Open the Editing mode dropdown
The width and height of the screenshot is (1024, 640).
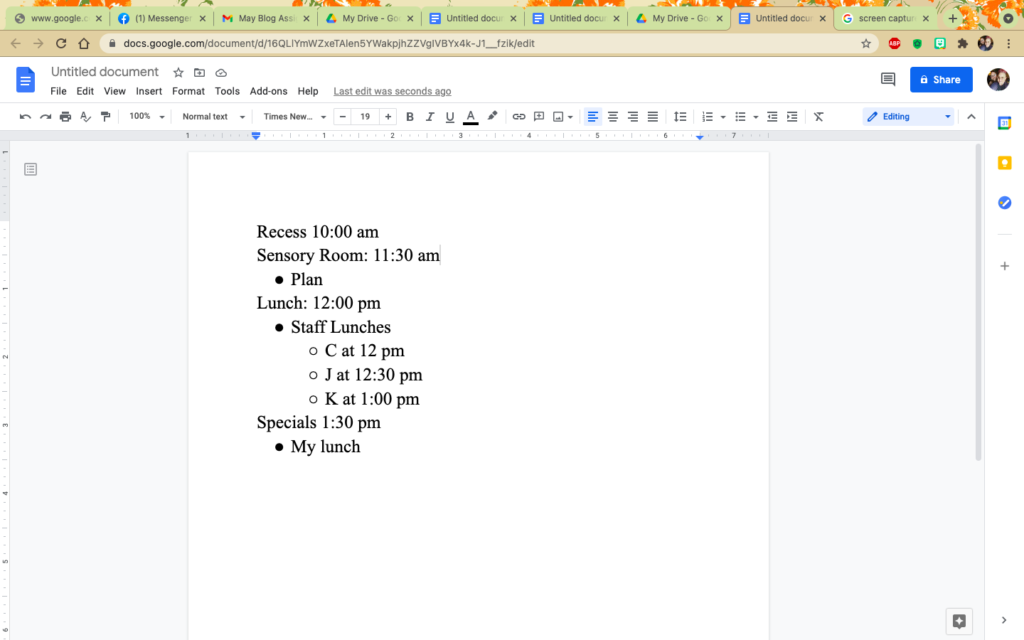pos(906,116)
